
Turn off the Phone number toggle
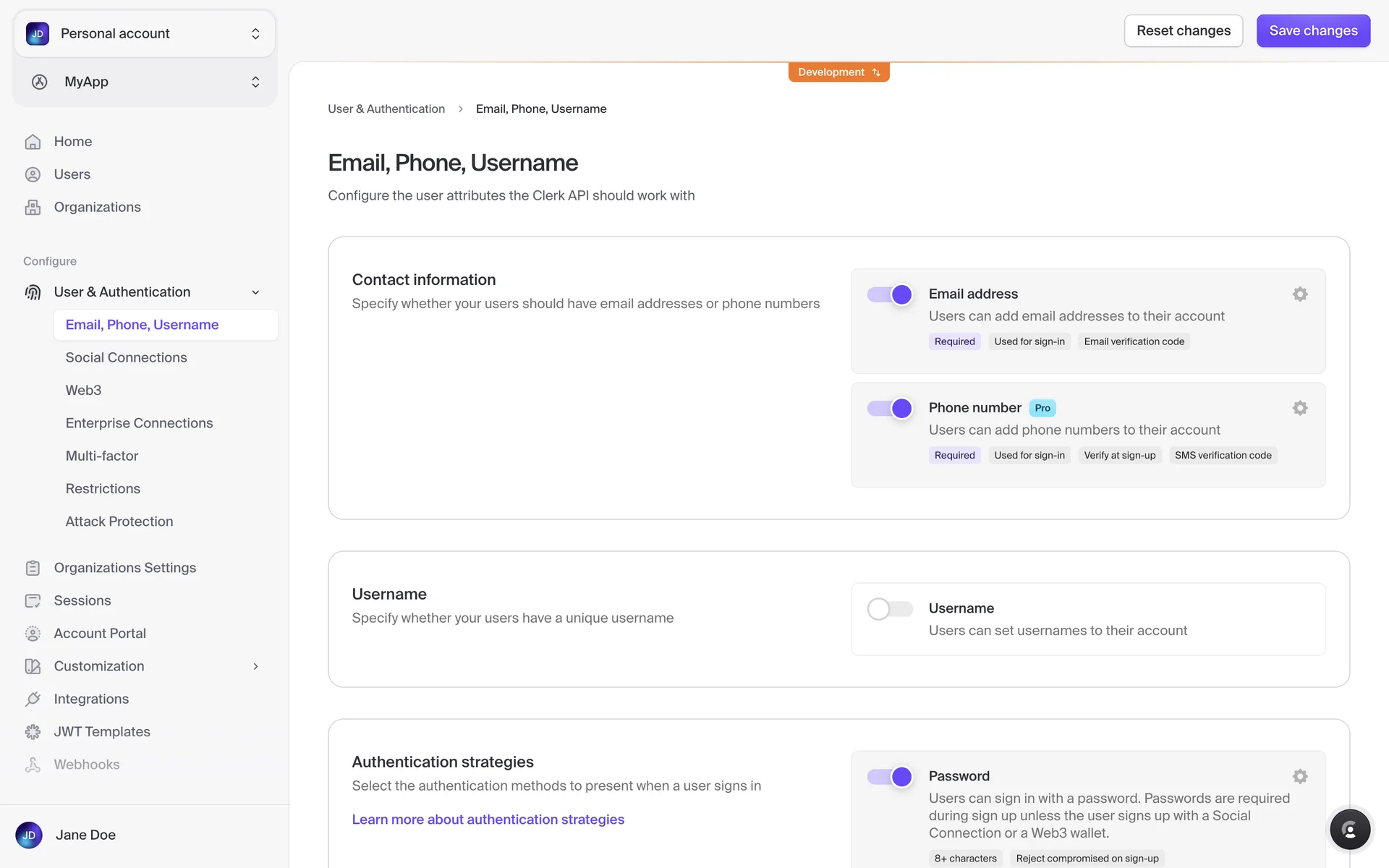(890, 408)
